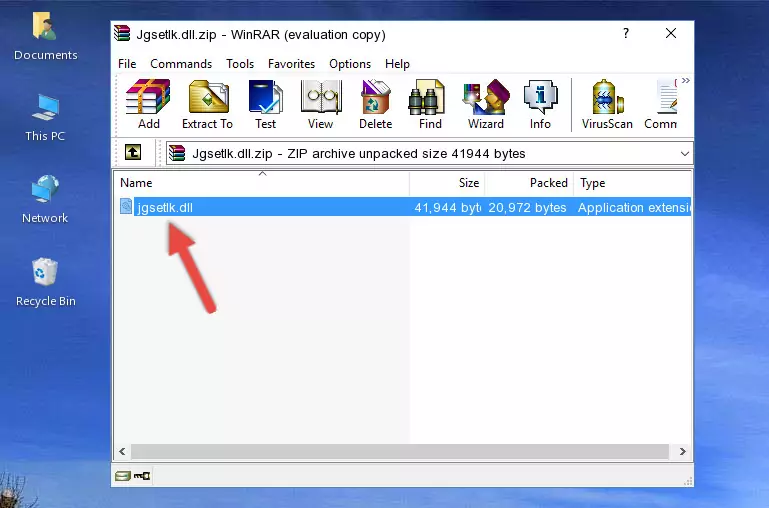Viewport: 769px width, 508px height.
Task: Click the Application extension type cell
Action: pos(634,207)
